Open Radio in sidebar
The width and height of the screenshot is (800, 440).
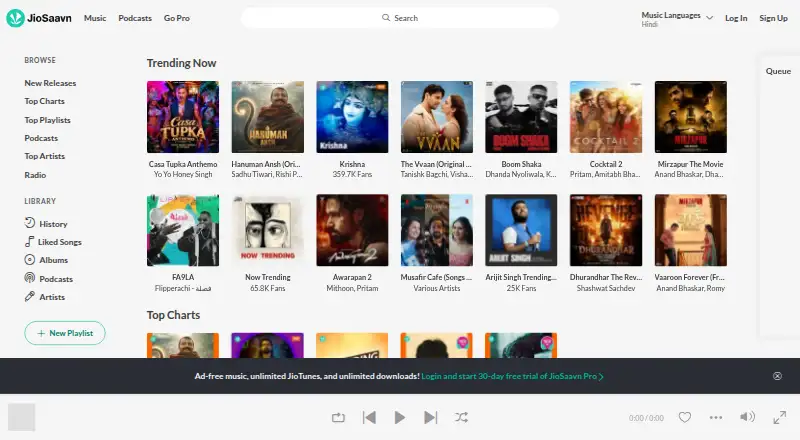(35, 175)
